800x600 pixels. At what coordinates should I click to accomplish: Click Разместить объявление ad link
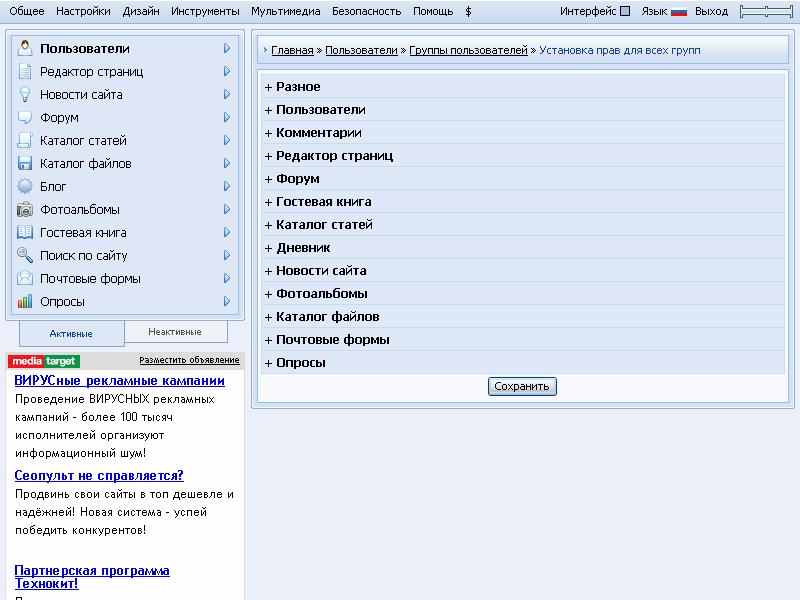click(189, 360)
